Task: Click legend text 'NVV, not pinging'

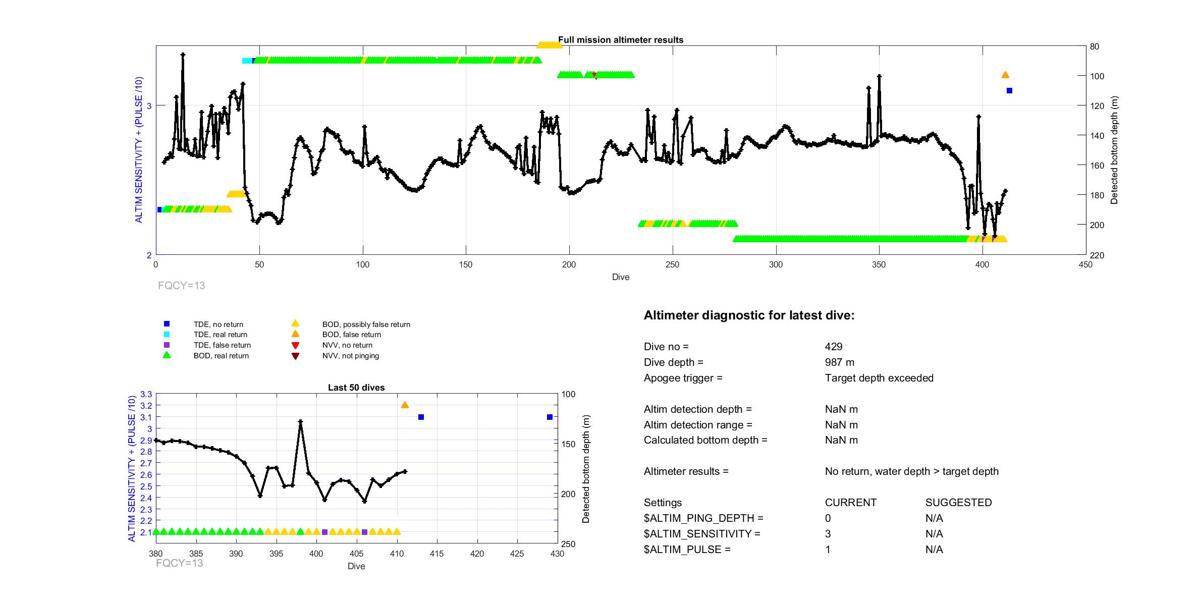Action: 350,355
